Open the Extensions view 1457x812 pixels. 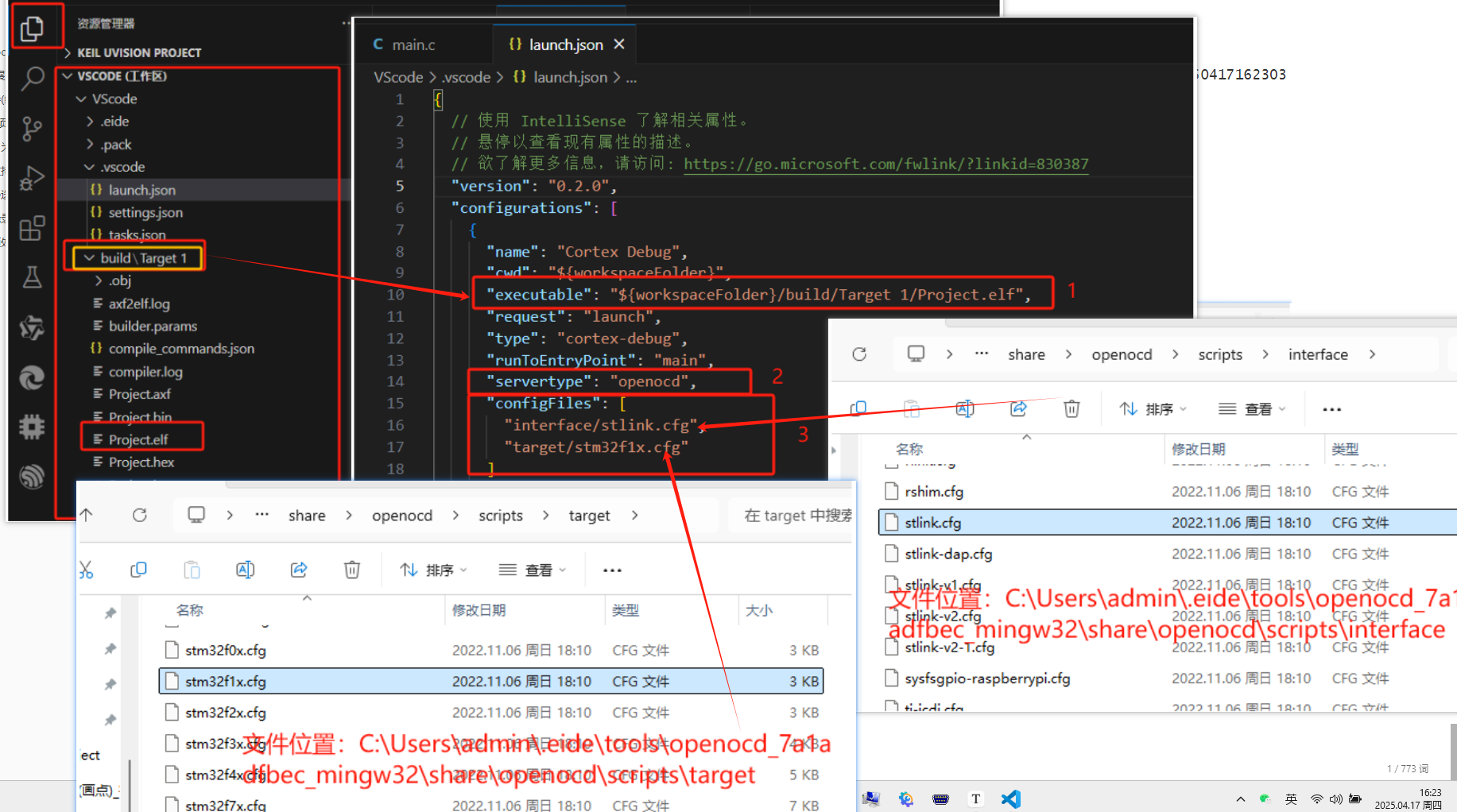[32, 228]
